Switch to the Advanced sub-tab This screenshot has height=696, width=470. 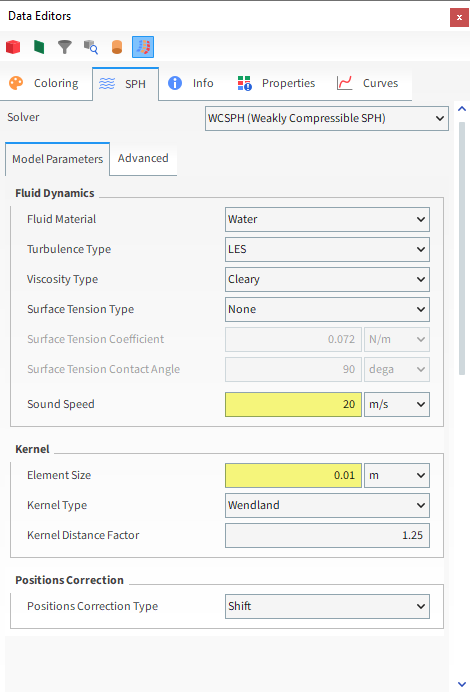[x=143, y=158]
